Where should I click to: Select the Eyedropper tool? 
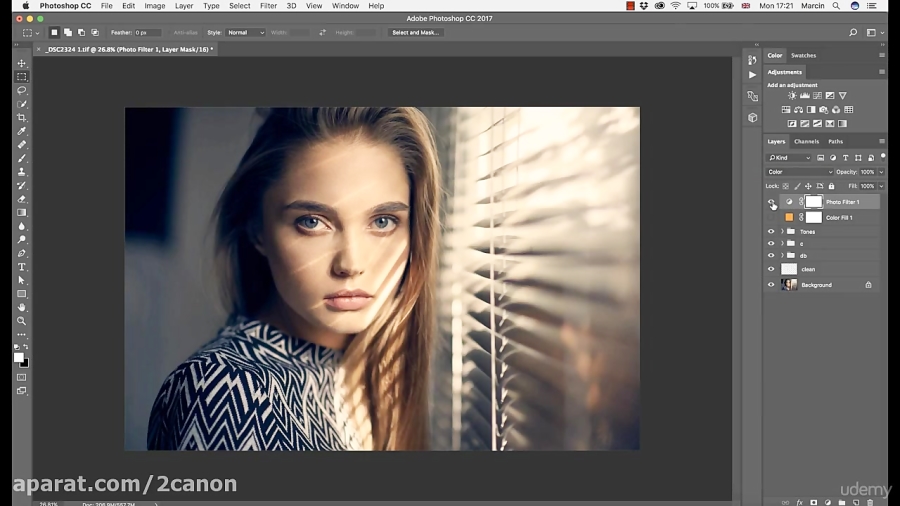pos(22,131)
